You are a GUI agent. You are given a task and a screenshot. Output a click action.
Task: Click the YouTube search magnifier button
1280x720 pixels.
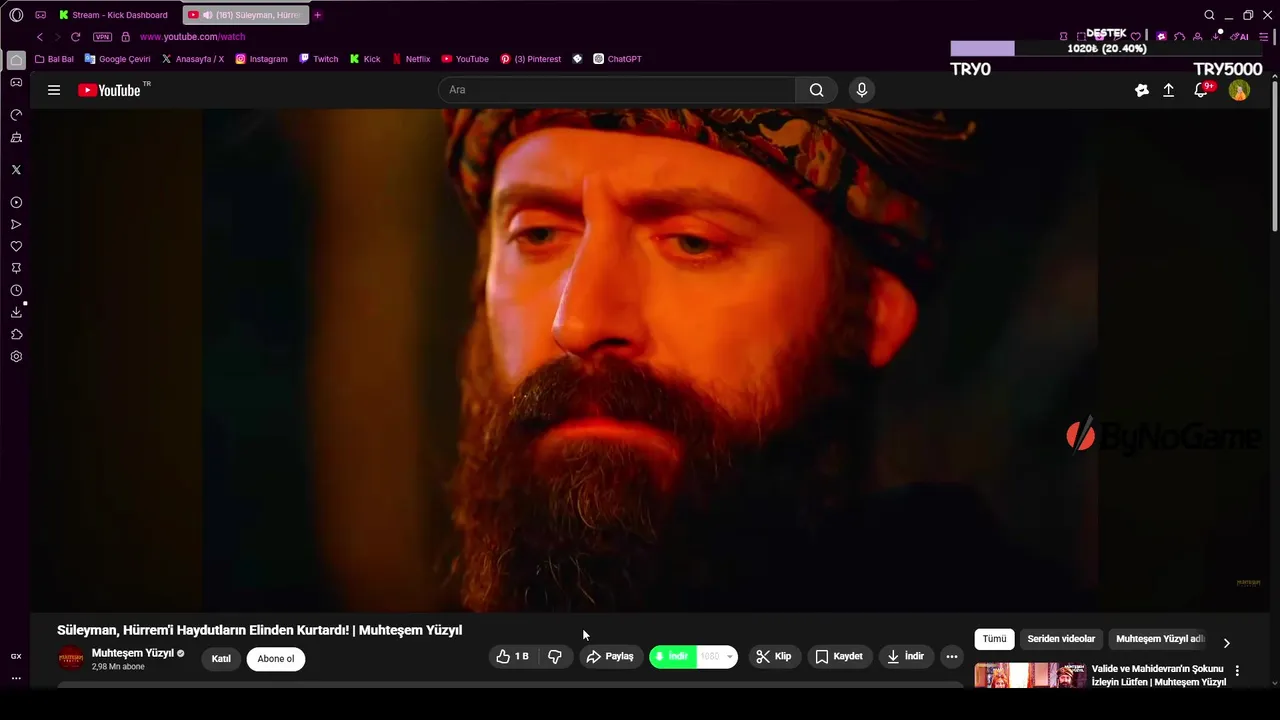pyautogui.click(x=817, y=90)
